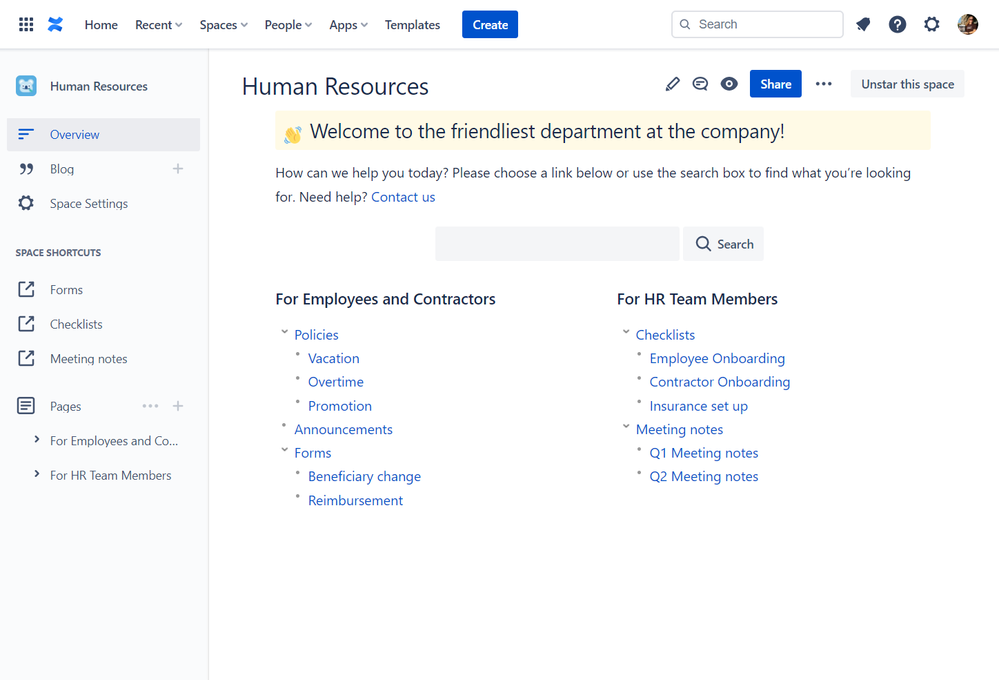The image size is (999, 680).
Task: Click the Checklists shortcut external link icon
Action: coord(26,324)
